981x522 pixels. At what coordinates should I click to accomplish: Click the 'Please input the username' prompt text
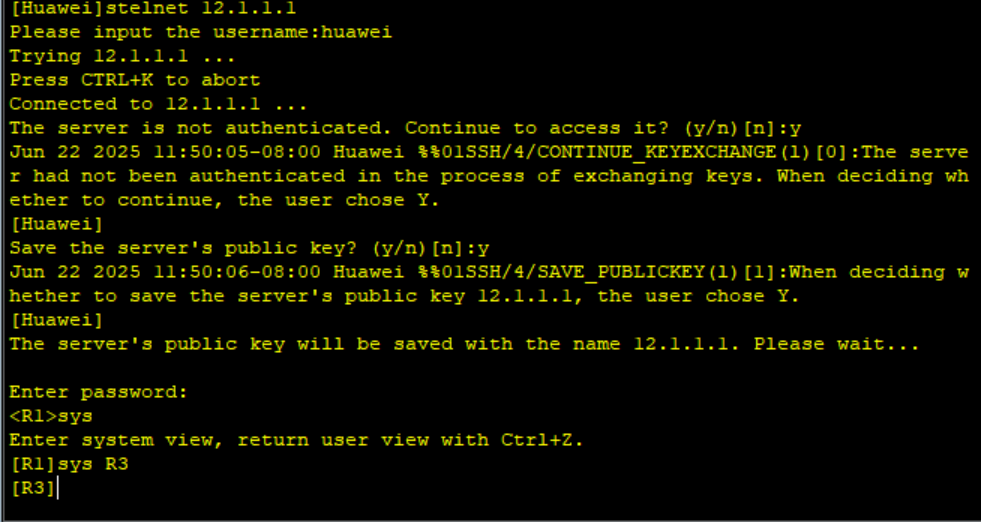(x=165, y=32)
